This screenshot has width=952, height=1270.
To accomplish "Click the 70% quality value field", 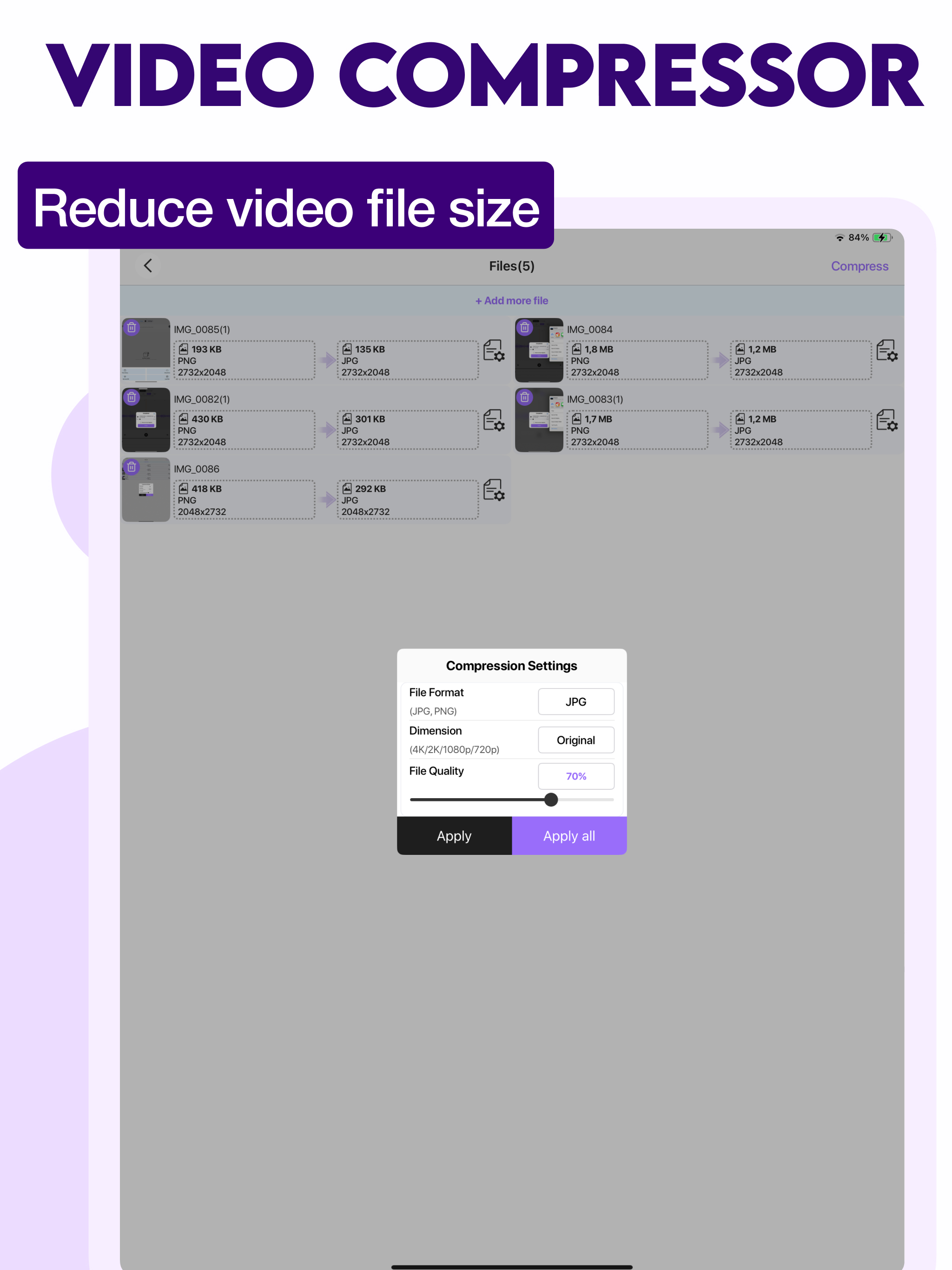I will tap(576, 776).
